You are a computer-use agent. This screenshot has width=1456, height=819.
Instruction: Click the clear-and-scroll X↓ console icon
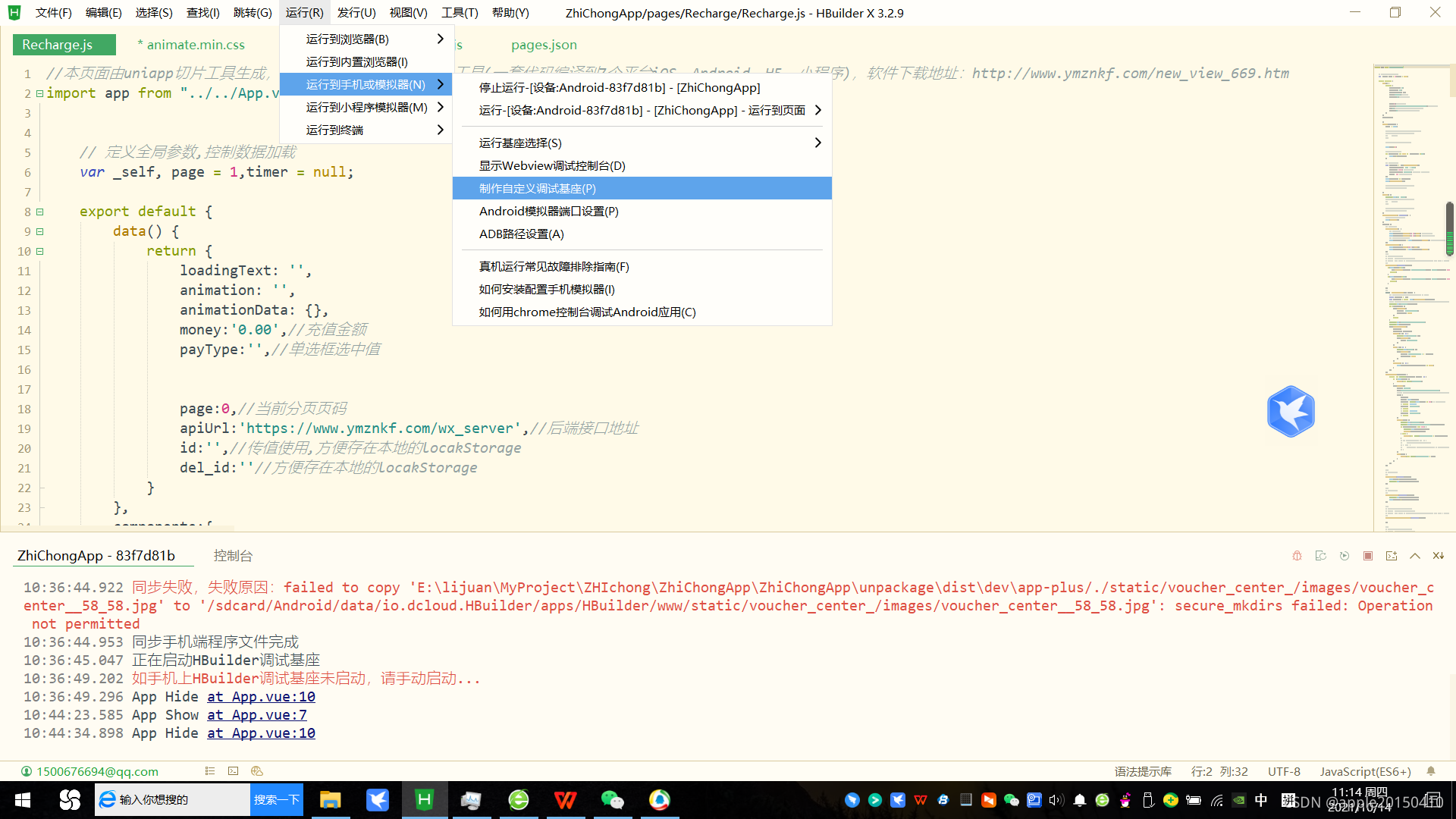(1439, 556)
